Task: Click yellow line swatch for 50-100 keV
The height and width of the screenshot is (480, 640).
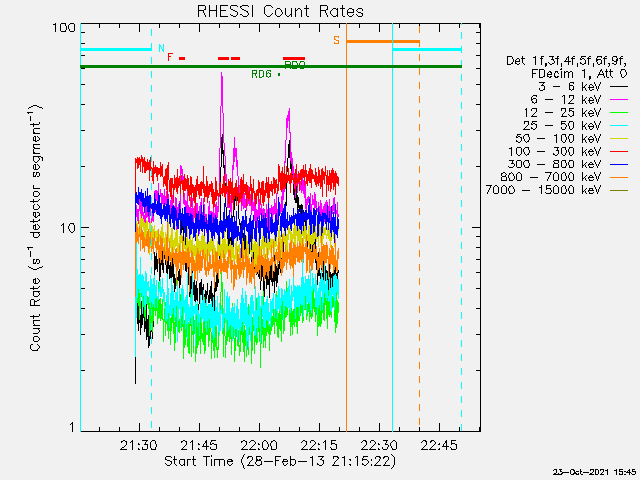Action: 619,139
